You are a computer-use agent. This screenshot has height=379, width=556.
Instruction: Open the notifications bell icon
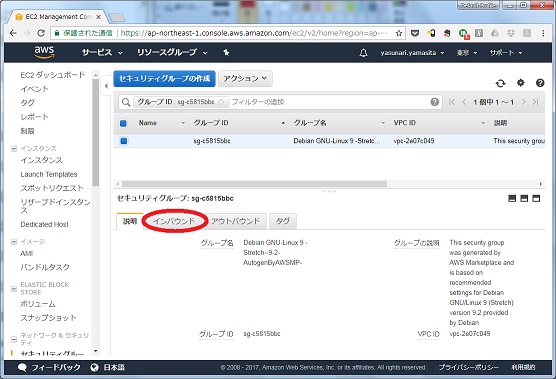363,53
